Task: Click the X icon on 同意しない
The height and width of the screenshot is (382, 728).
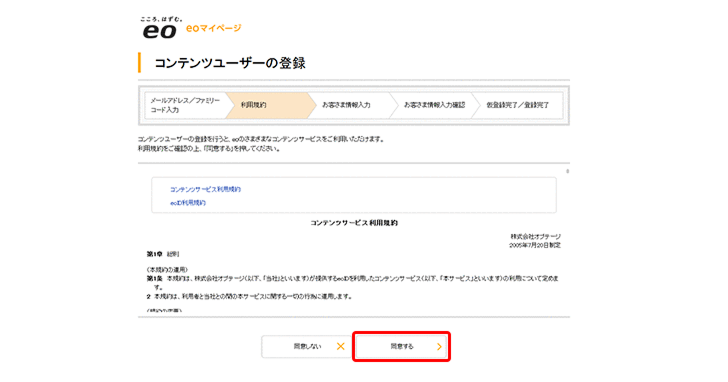Action: [x=340, y=346]
